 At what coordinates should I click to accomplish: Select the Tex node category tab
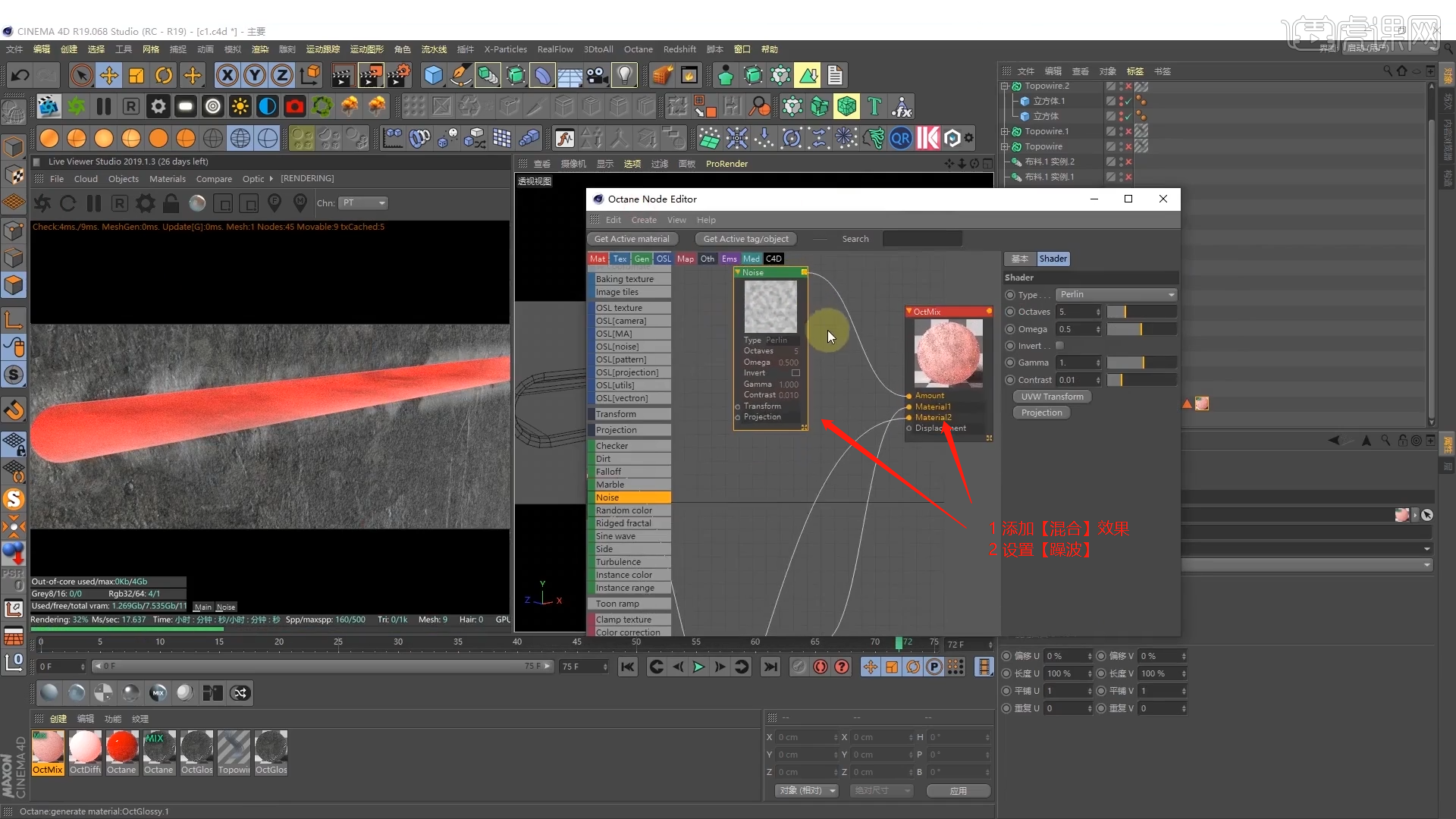(x=620, y=259)
